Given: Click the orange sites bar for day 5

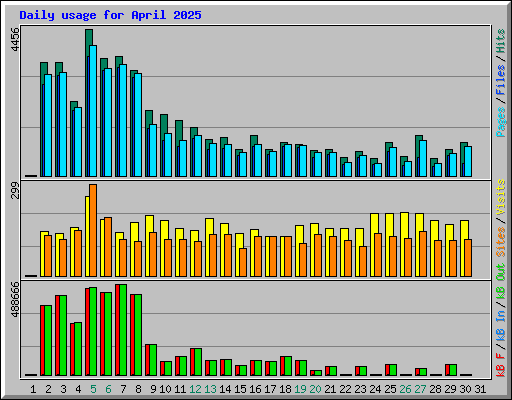Looking at the screenshot, I should 93,230.
